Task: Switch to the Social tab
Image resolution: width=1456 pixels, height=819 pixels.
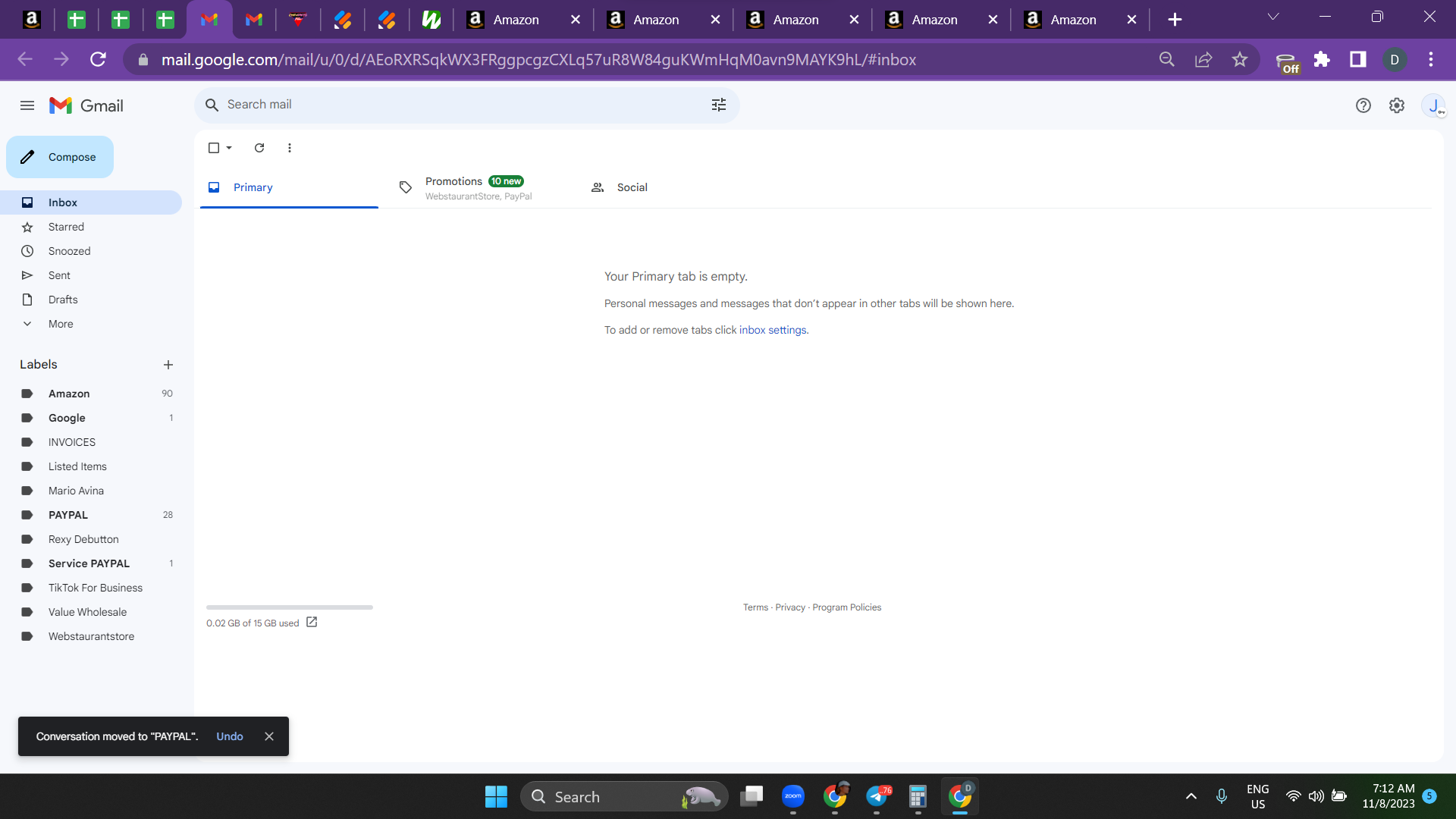Action: pyautogui.click(x=671, y=187)
